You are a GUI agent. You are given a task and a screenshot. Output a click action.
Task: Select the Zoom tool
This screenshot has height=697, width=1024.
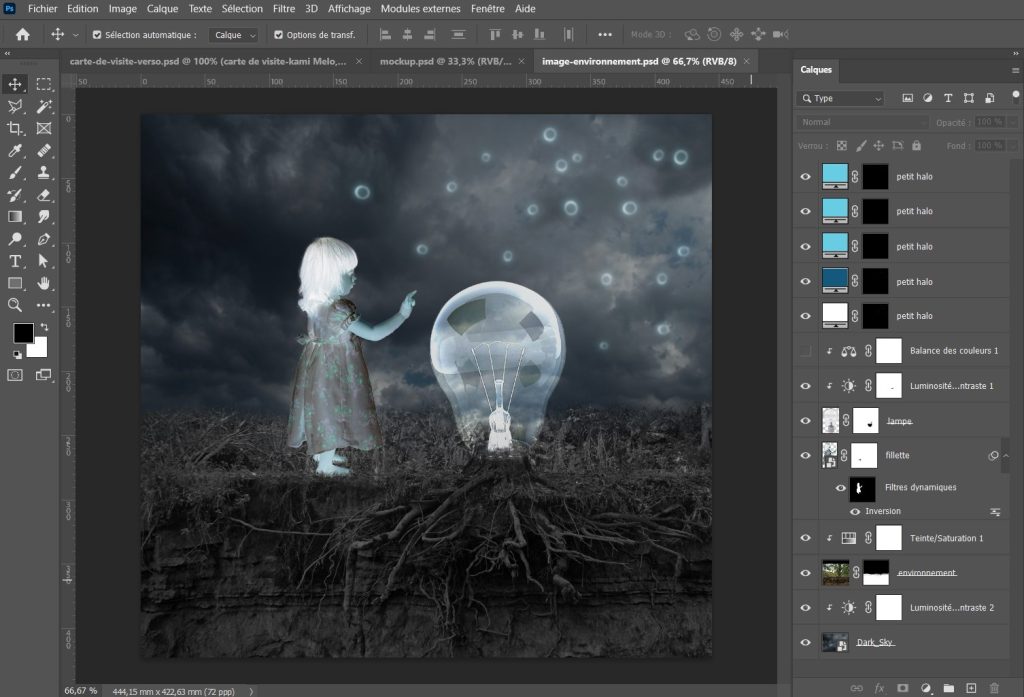point(15,304)
